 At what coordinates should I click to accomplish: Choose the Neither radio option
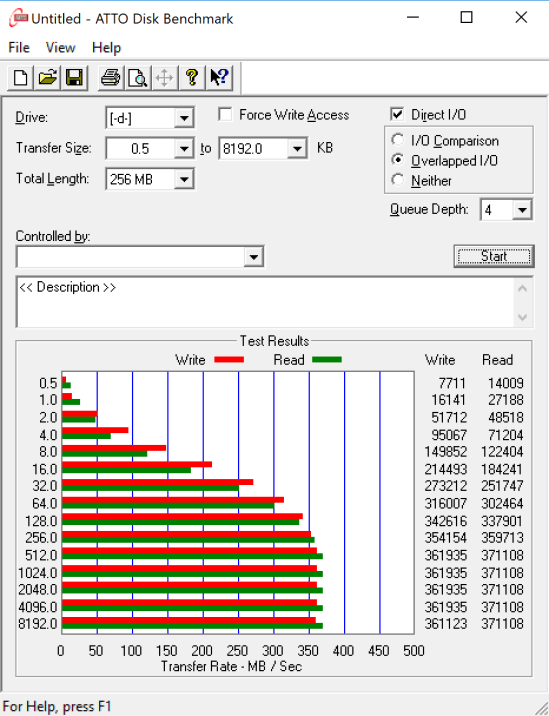[x=397, y=180]
